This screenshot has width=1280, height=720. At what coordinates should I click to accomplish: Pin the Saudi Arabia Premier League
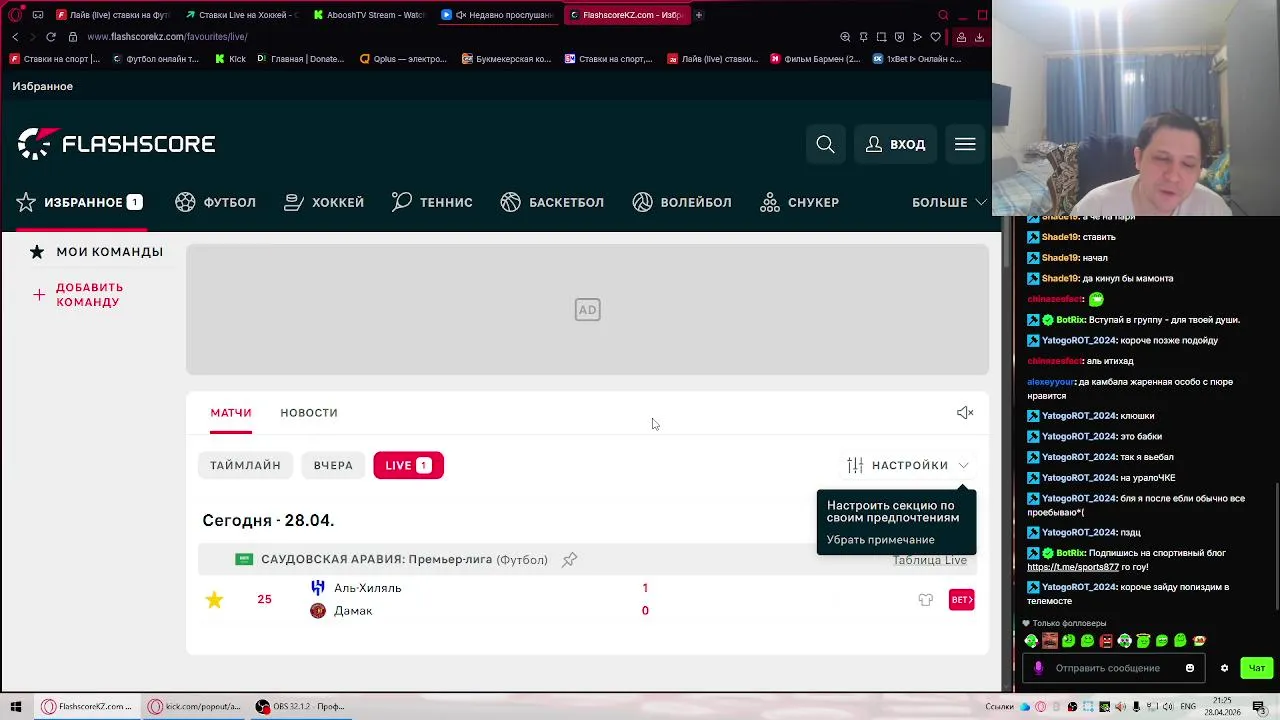coord(569,560)
